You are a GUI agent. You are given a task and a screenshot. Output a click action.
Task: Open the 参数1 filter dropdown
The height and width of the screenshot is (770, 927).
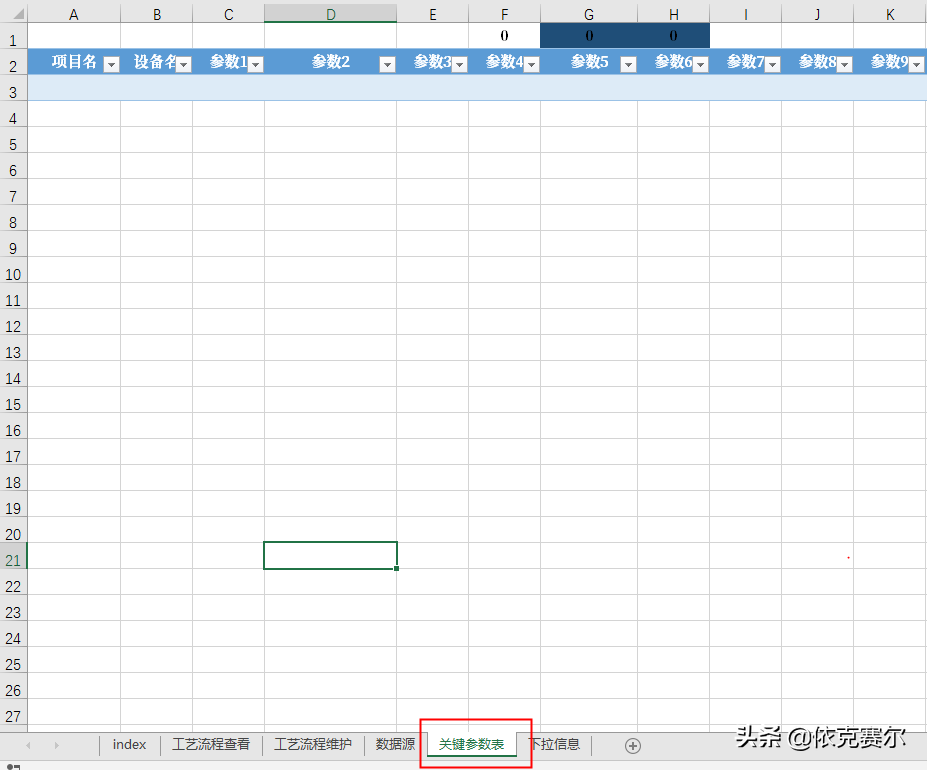[x=255, y=64]
